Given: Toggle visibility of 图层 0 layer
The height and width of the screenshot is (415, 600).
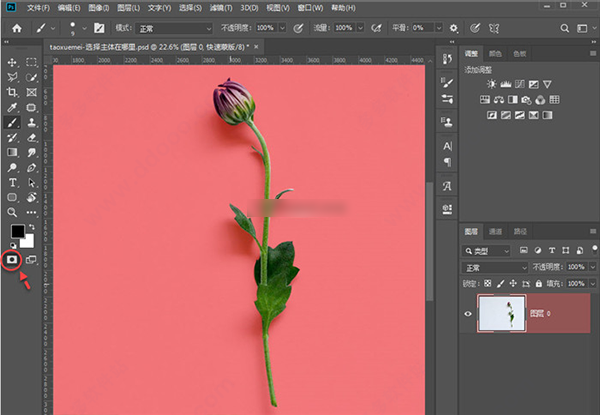Looking at the screenshot, I should pyautogui.click(x=468, y=314).
